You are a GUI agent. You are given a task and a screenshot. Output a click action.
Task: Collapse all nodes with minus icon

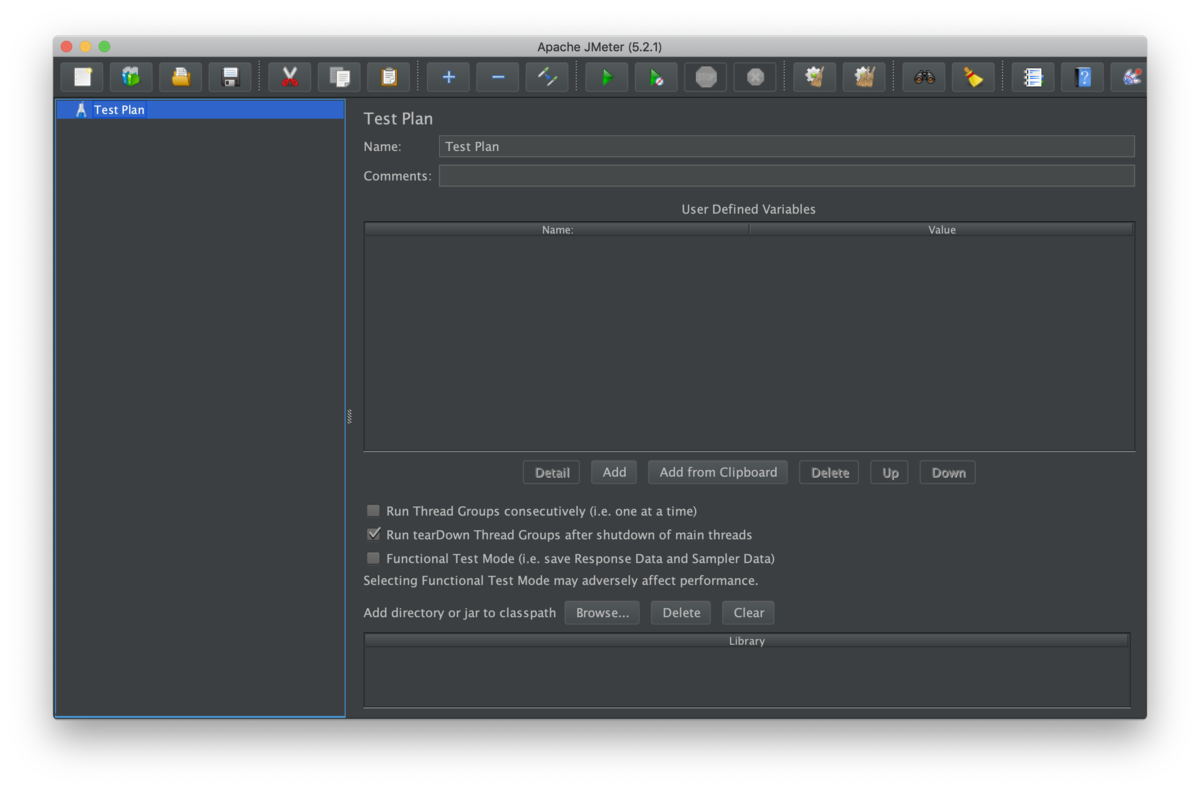point(497,77)
